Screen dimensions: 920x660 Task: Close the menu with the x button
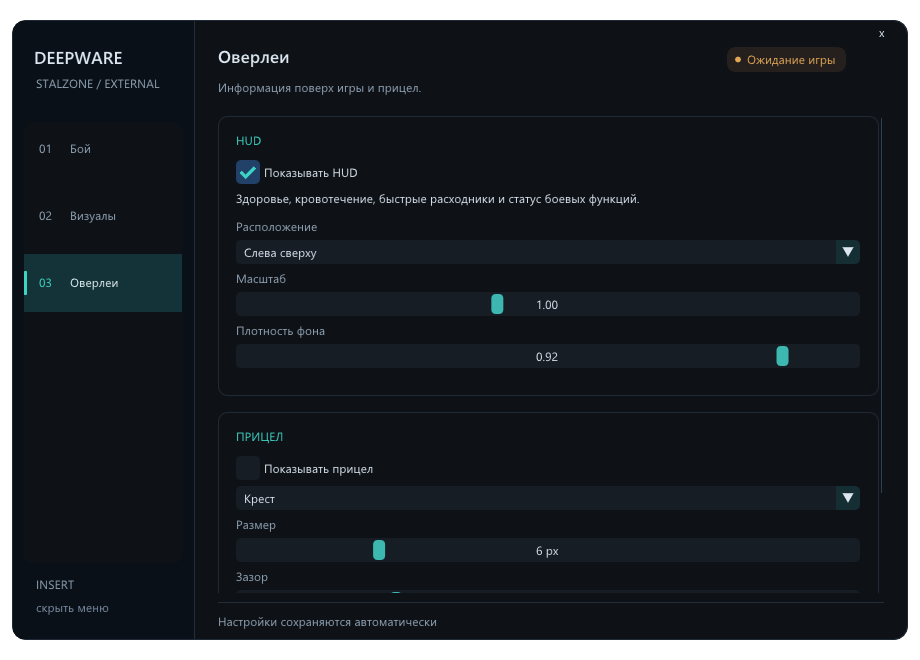[881, 34]
